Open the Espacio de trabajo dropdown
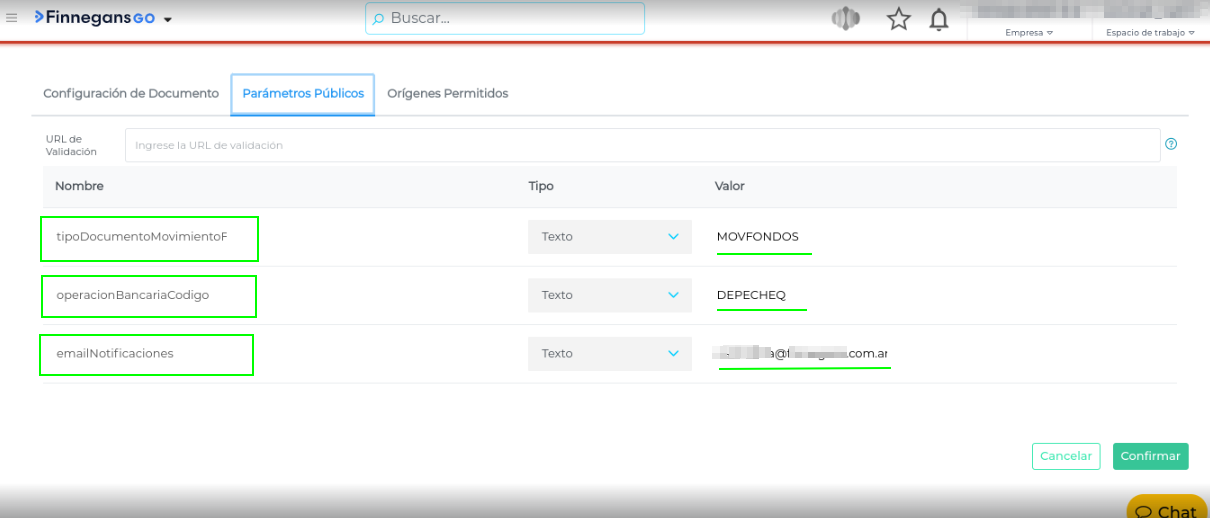The image size is (1210, 518). click(x=1150, y=32)
